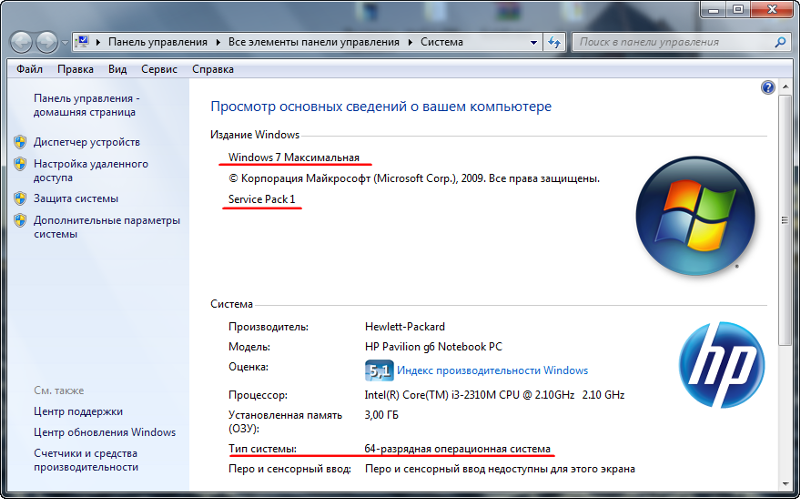Screen dimensions: 800x499
Task: Open the Файл menu
Action: click(30, 69)
